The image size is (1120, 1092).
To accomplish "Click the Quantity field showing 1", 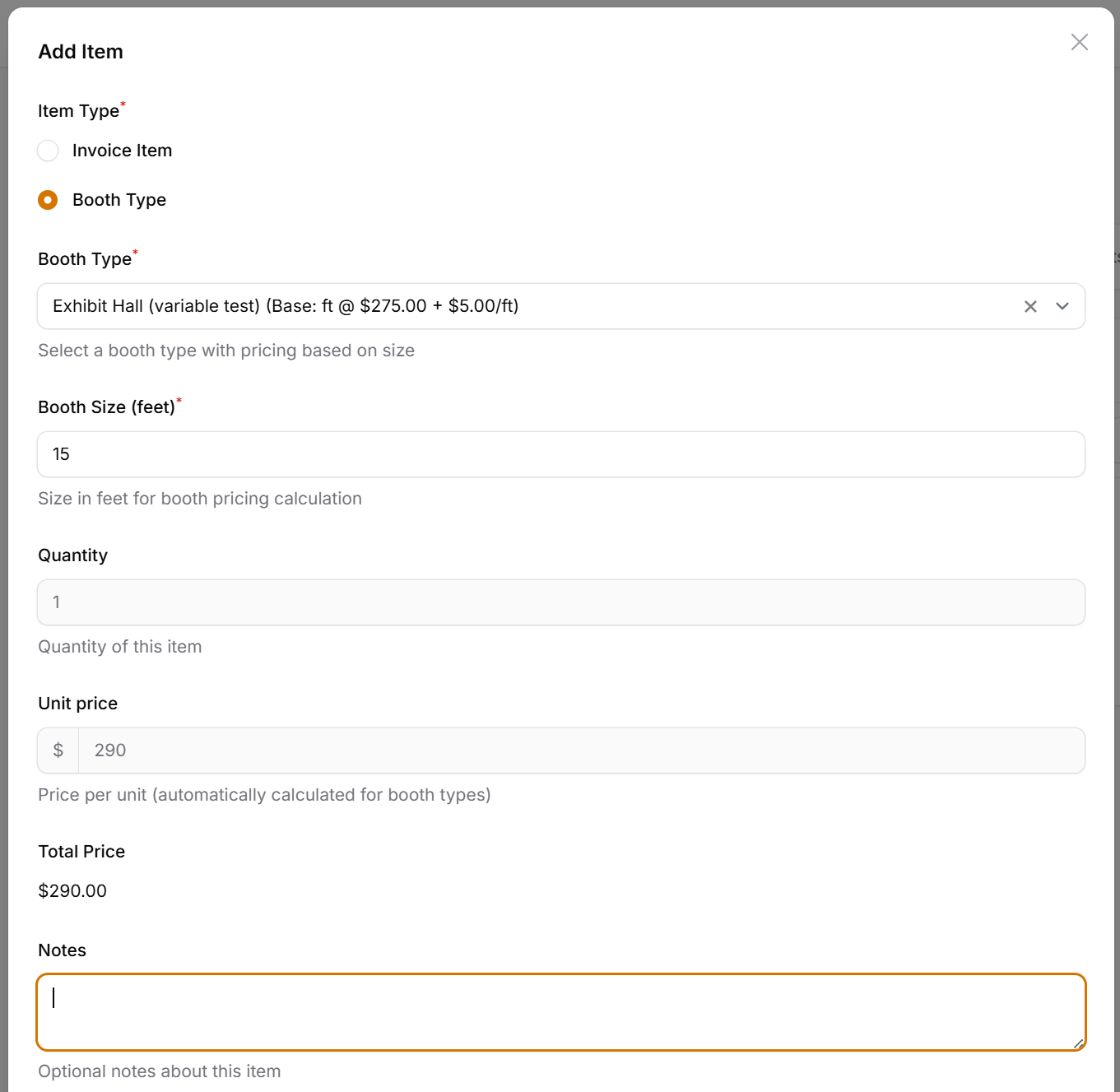I will pyautogui.click(x=560, y=602).
